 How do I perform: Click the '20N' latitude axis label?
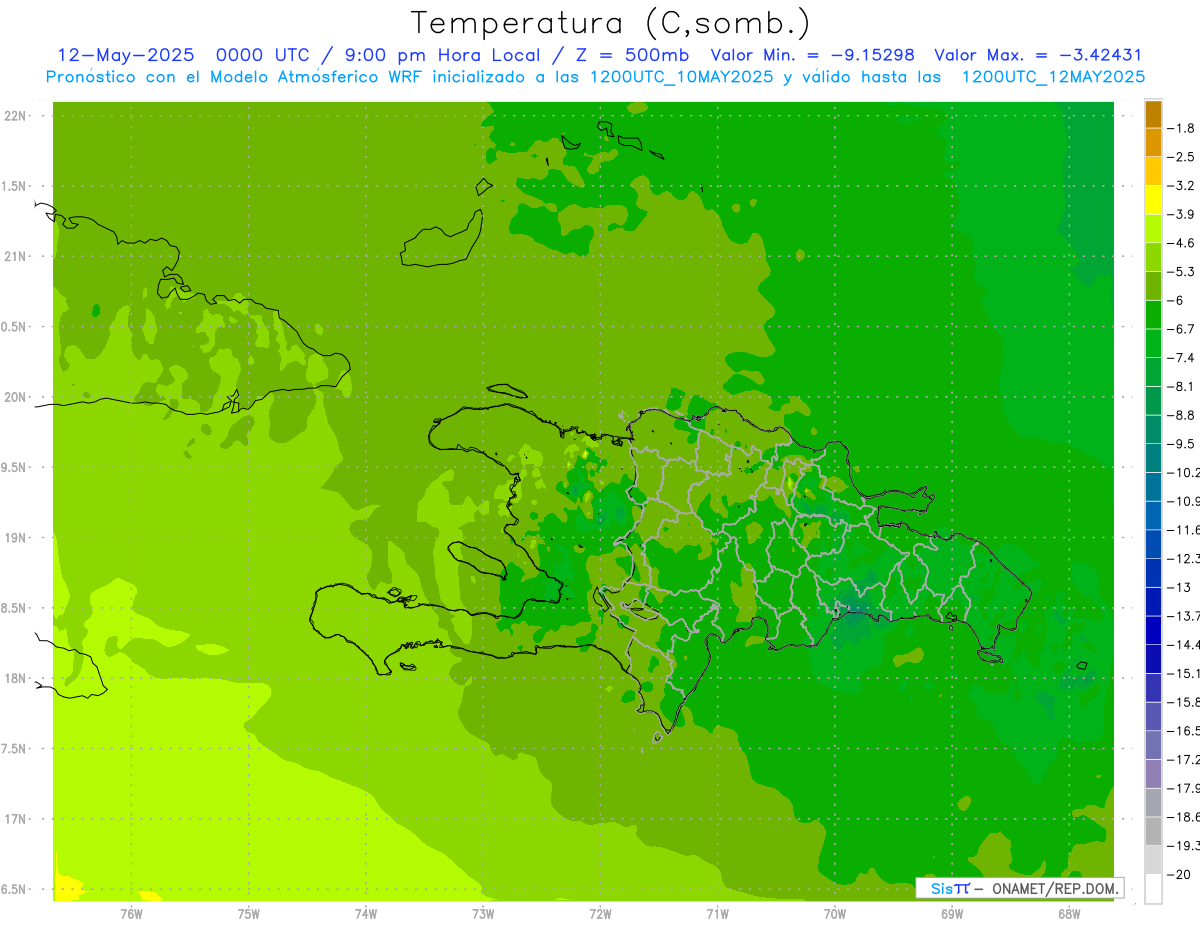[x=14, y=397]
